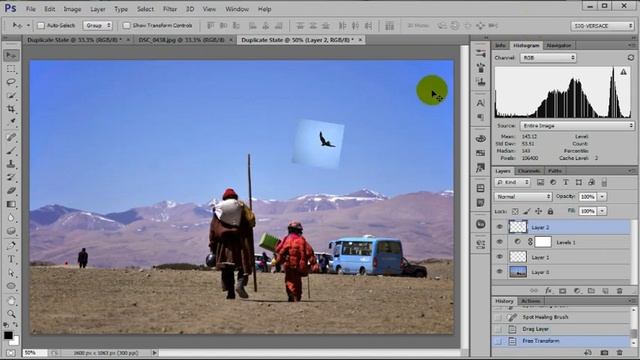Viewport: 640px width, 360px height.
Task: Toggle lock all for the layer
Action: coord(550,211)
